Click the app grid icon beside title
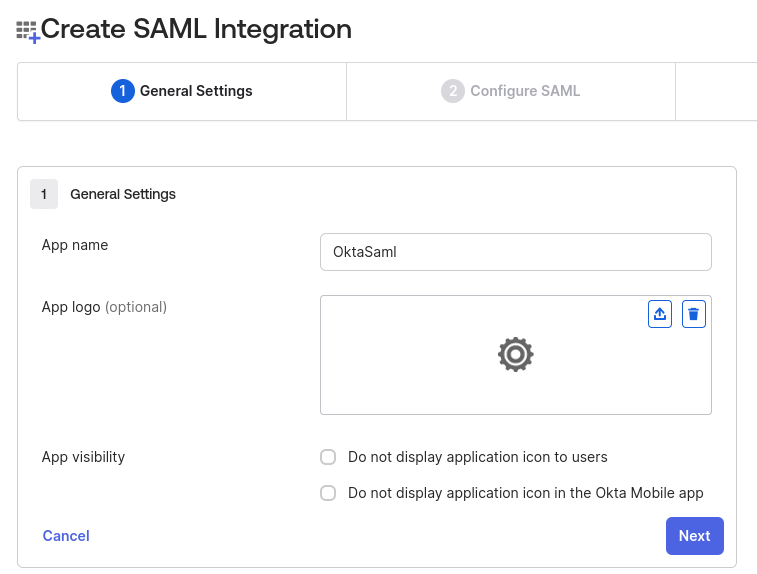This screenshot has width=757, height=574. tap(27, 32)
